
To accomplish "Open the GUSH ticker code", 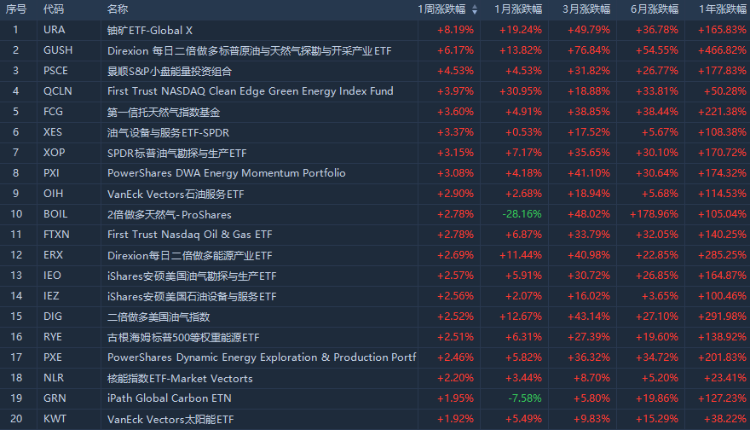I will pos(57,49).
